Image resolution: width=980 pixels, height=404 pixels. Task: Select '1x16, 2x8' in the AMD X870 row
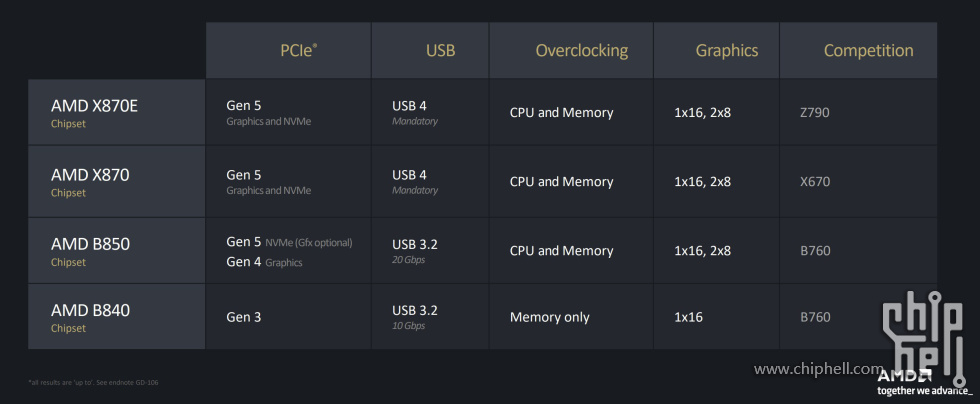(x=702, y=182)
